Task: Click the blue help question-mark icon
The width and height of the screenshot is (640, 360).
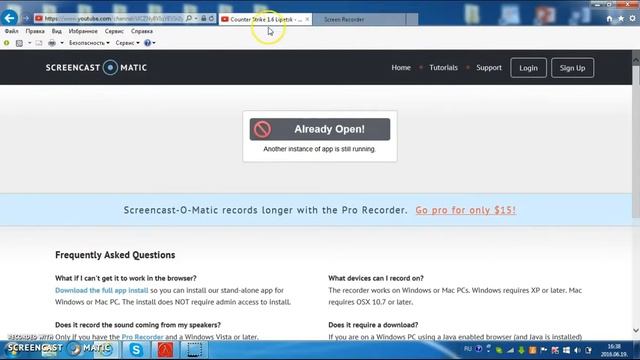Action: [x=147, y=43]
